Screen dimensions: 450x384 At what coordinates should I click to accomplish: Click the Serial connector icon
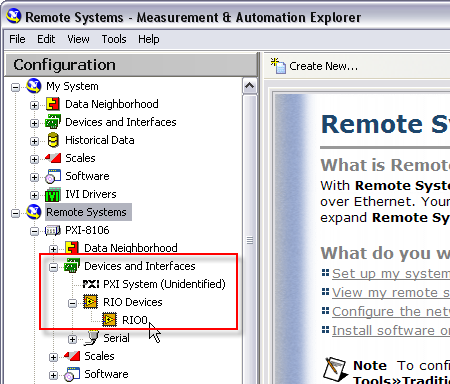pyautogui.click(x=91, y=338)
